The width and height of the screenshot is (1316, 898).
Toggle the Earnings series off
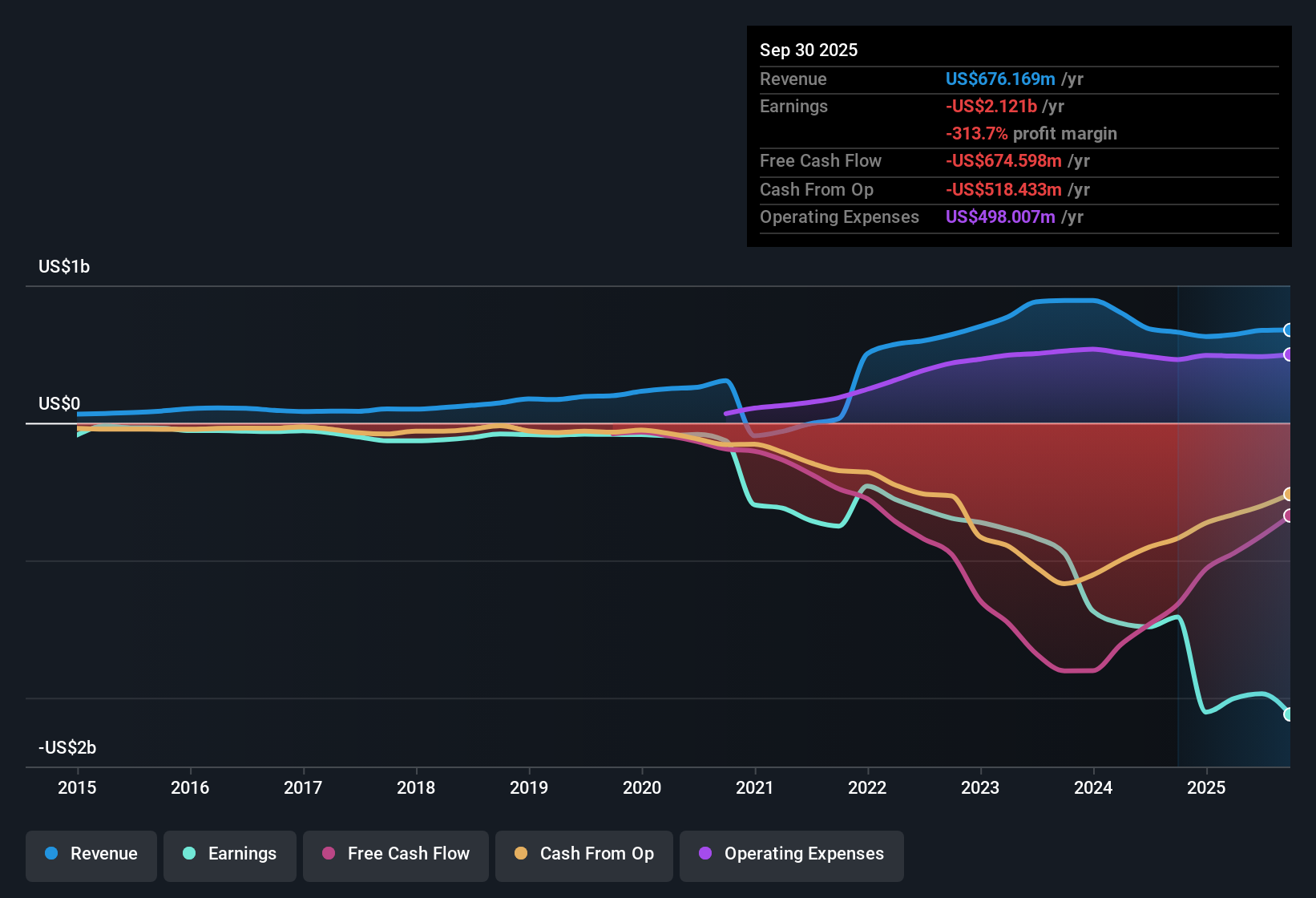(229, 854)
